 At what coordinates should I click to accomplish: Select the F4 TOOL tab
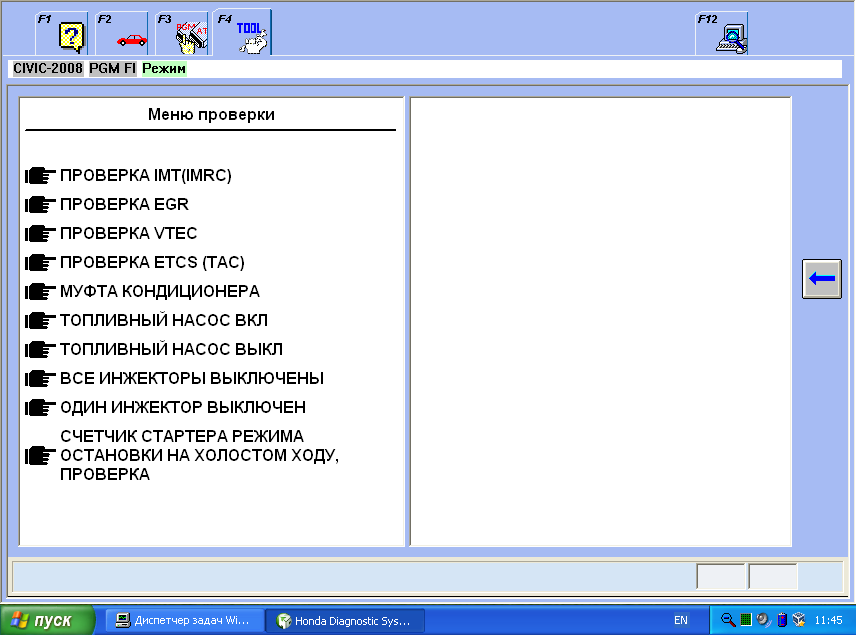pos(242,32)
